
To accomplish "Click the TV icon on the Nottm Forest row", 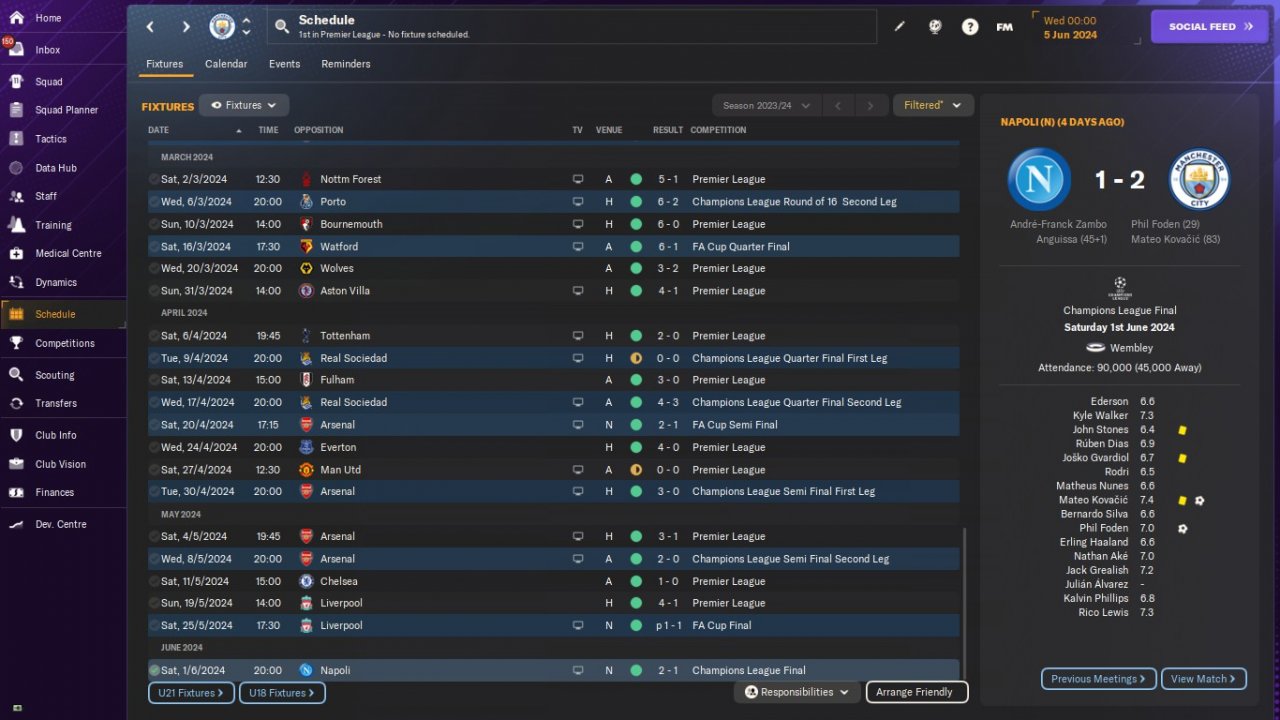I will pos(578,180).
